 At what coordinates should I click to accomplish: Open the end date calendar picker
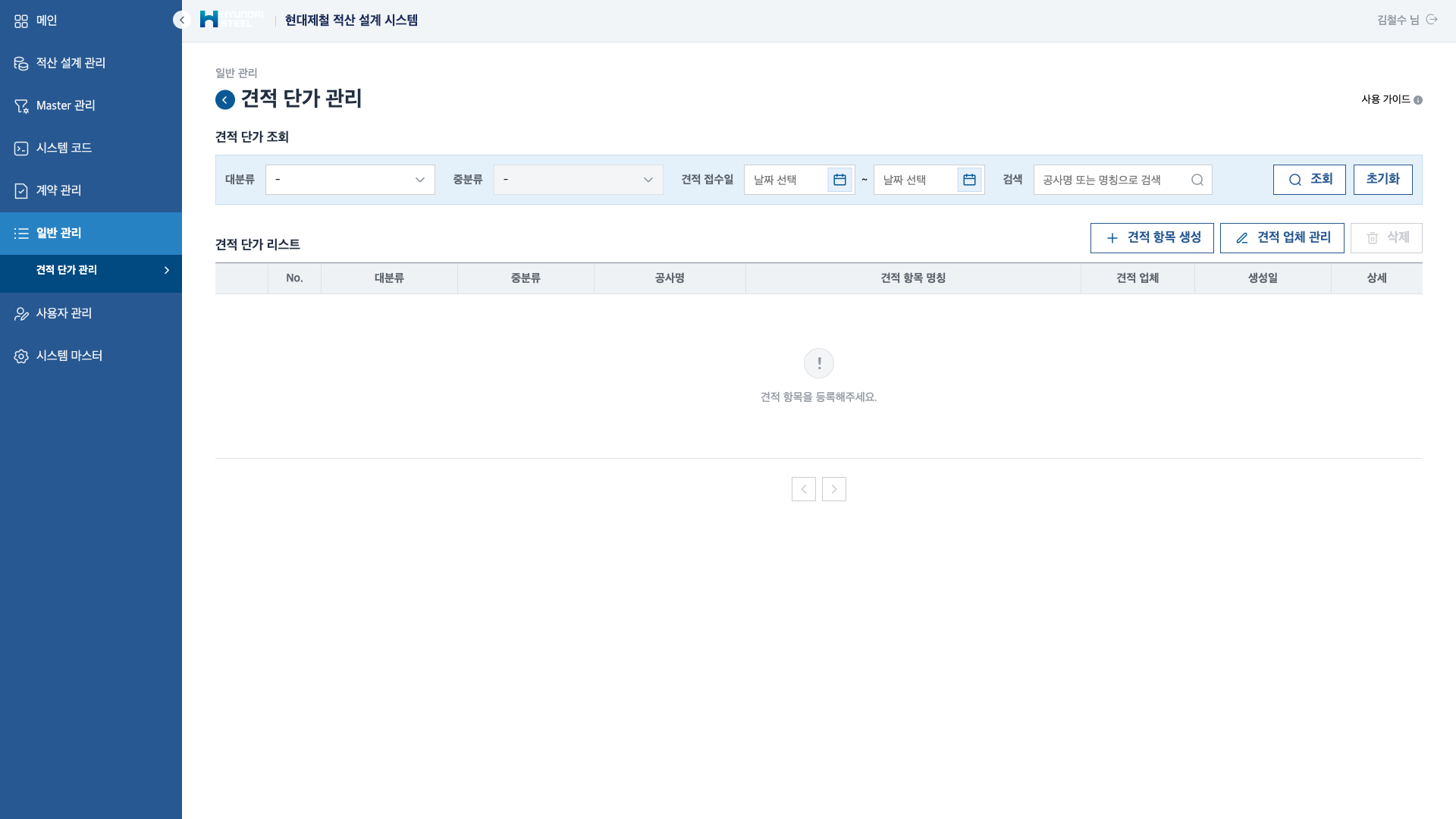(x=969, y=180)
